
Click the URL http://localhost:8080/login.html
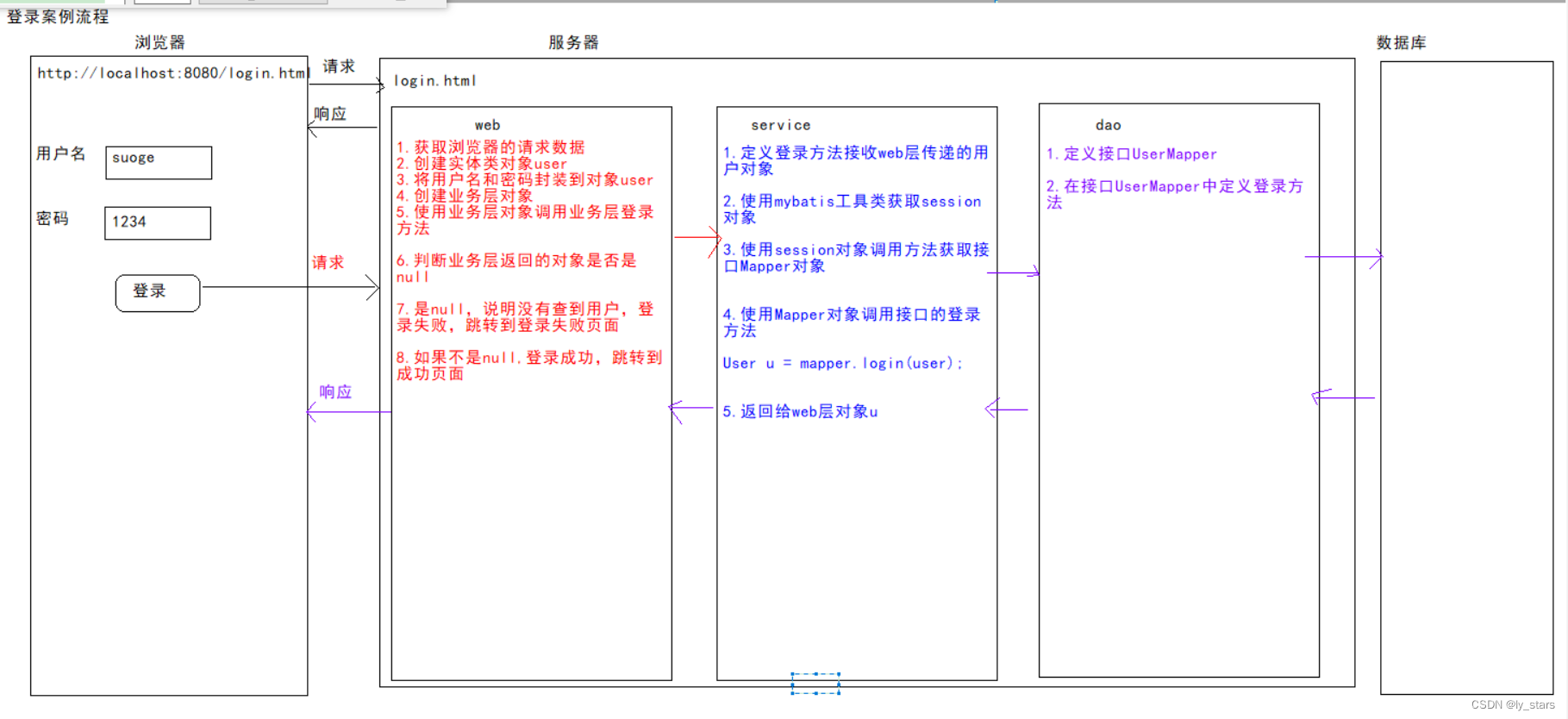tap(173, 73)
